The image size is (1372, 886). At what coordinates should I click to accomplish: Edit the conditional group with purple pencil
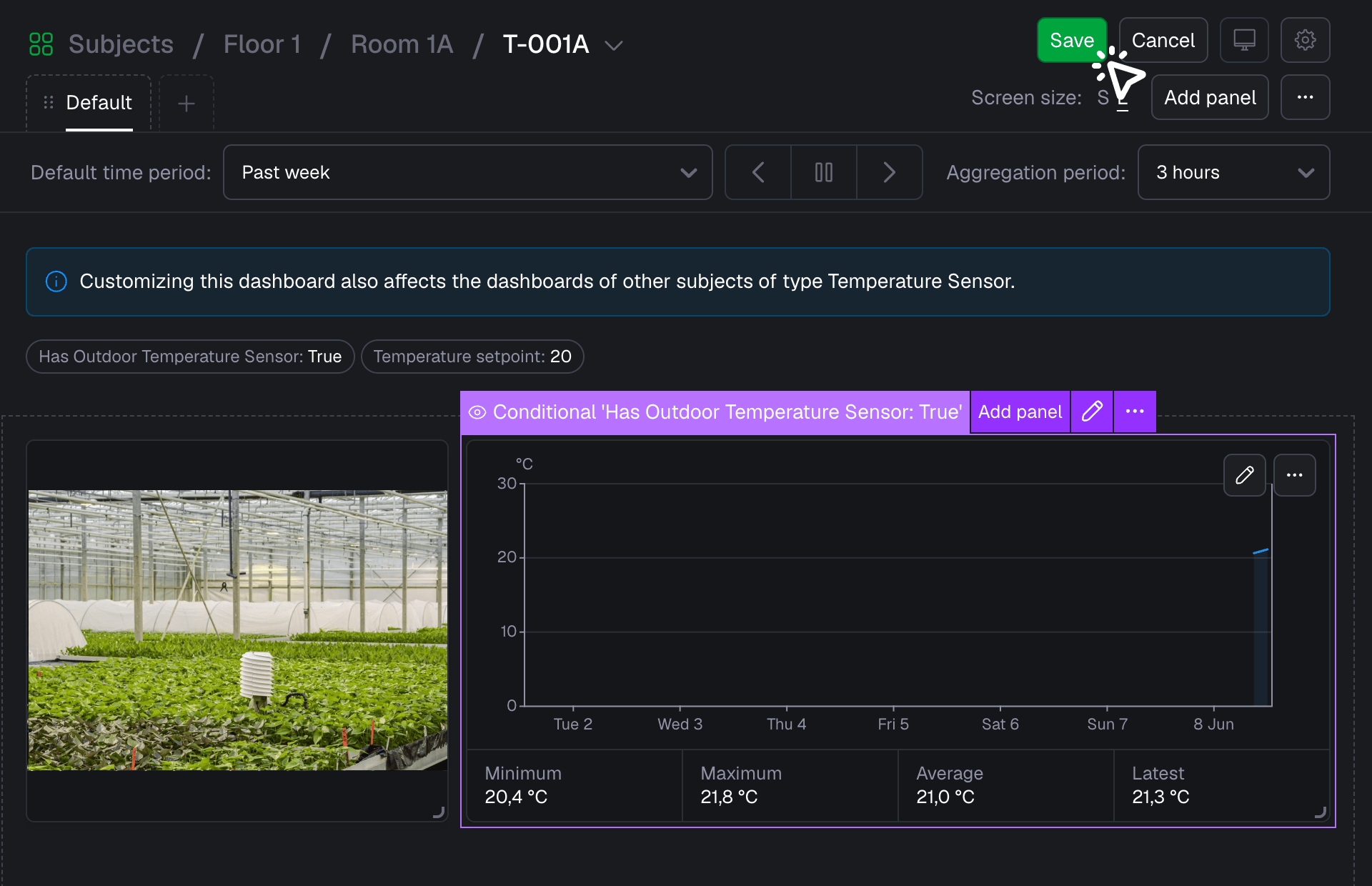pos(1092,412)
